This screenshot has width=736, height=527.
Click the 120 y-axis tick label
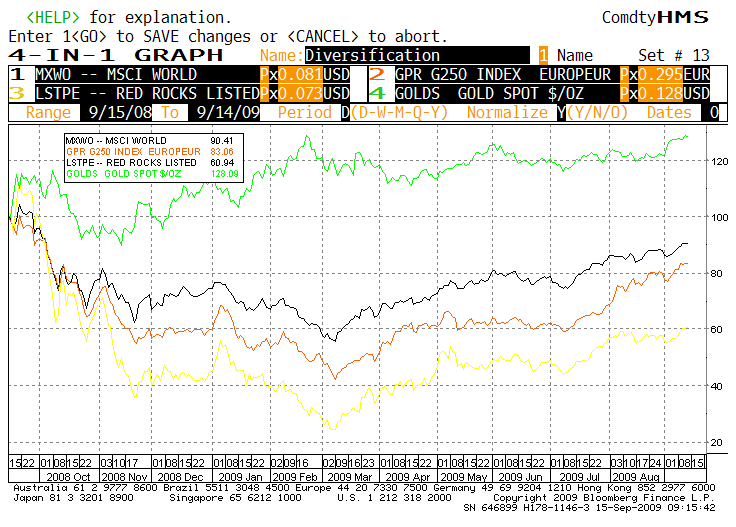[720, 161]
